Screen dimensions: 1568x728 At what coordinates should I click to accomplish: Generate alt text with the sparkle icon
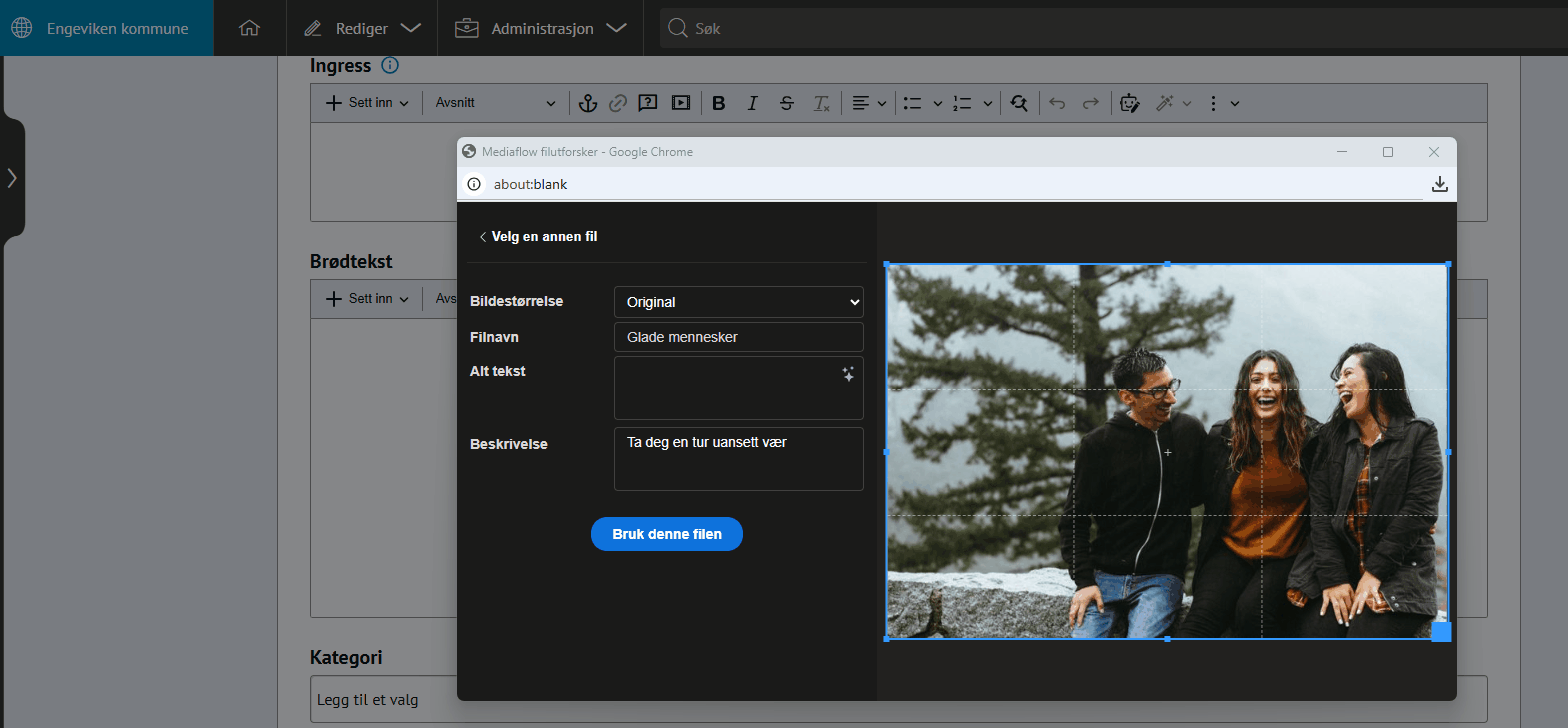coord(848,374)
